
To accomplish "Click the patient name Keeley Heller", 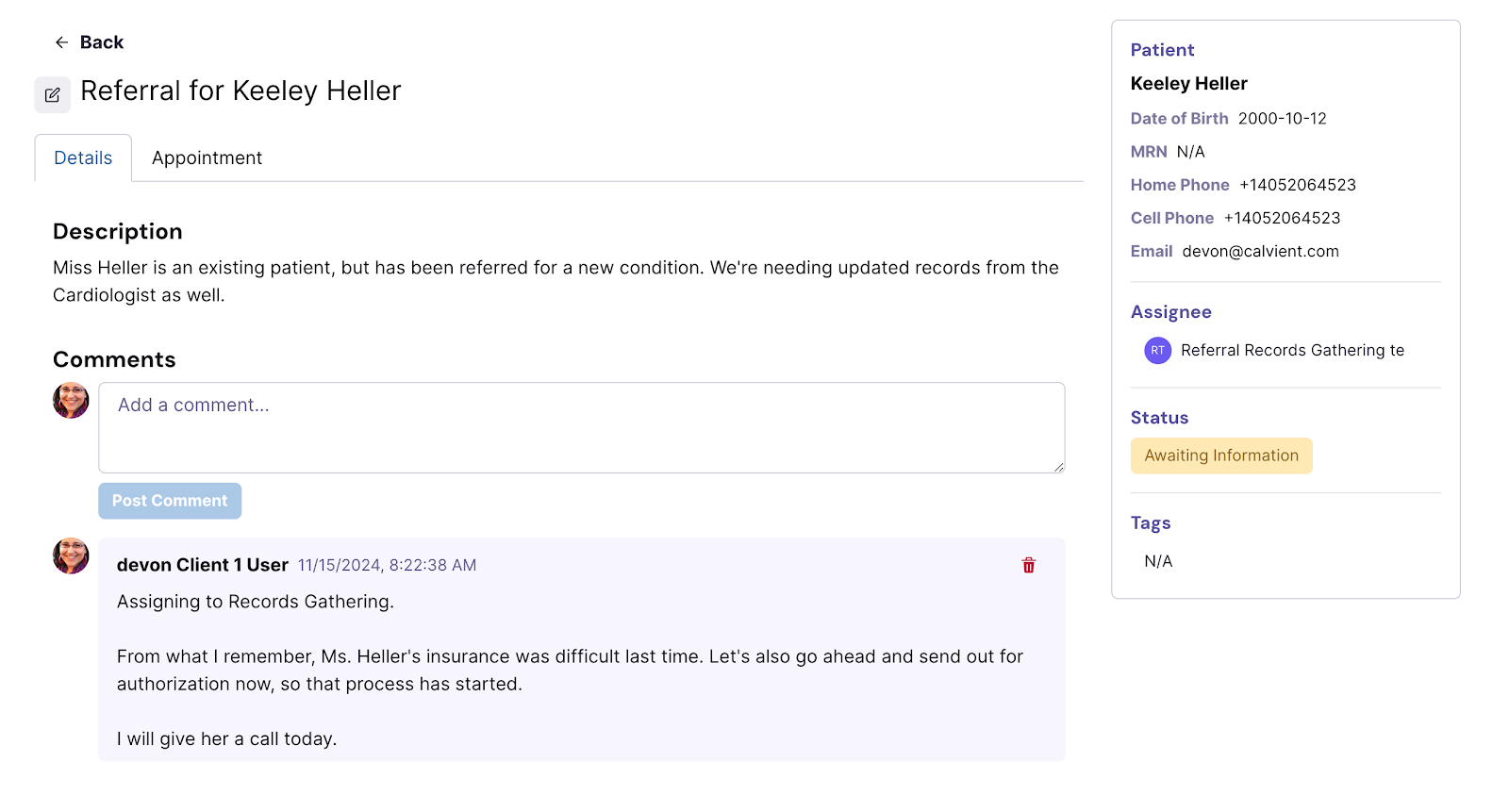I will click(x=1188, y=84).
